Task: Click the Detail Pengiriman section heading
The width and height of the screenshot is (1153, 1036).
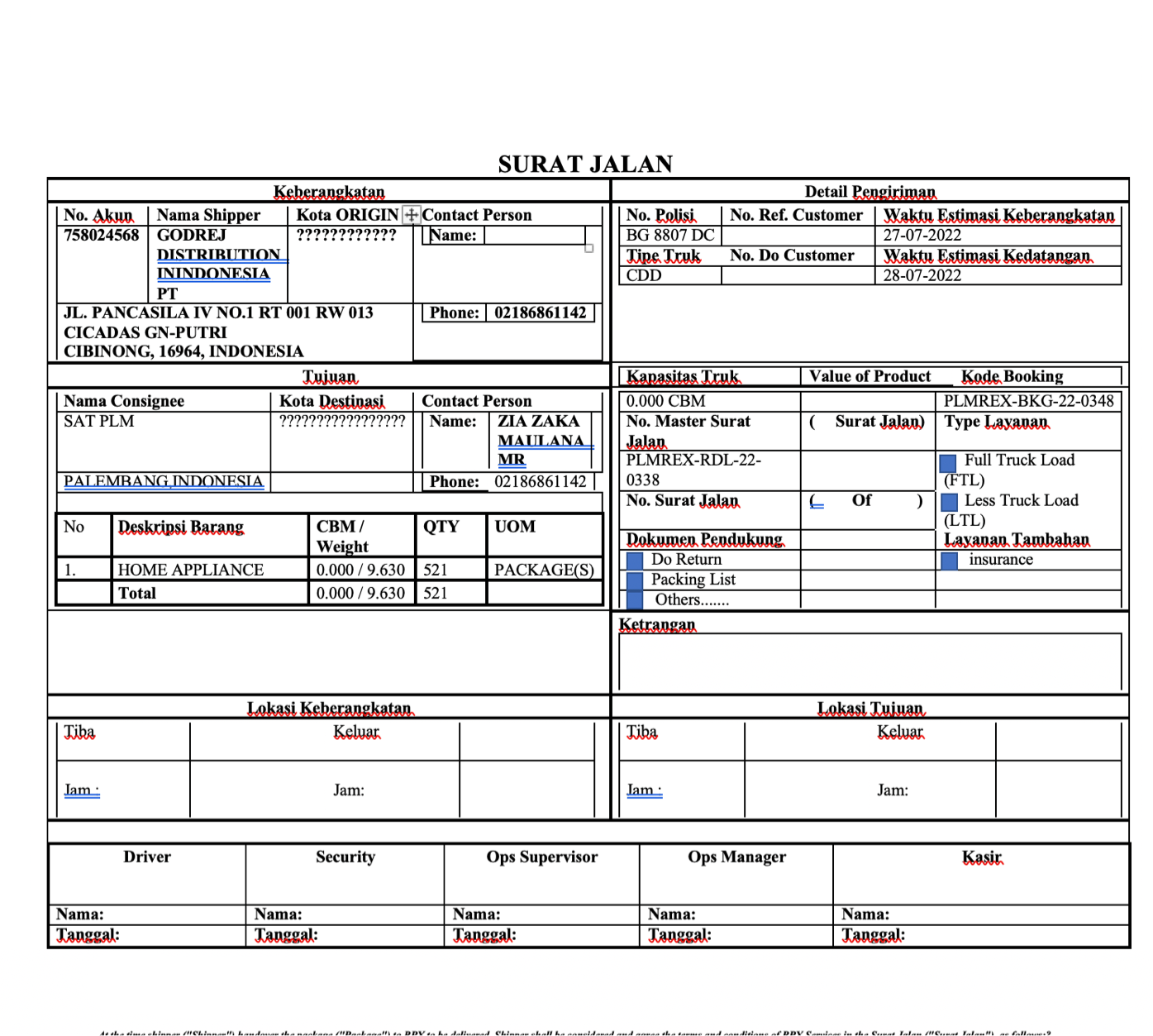Action: point(870,192)
